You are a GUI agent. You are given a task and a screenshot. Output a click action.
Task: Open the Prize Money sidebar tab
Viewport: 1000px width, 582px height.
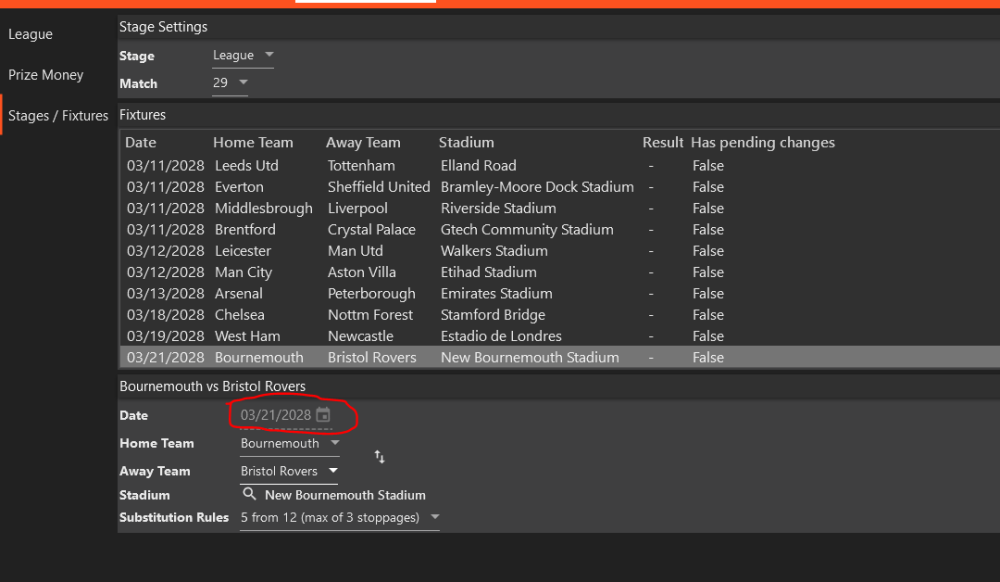(46, 75)
